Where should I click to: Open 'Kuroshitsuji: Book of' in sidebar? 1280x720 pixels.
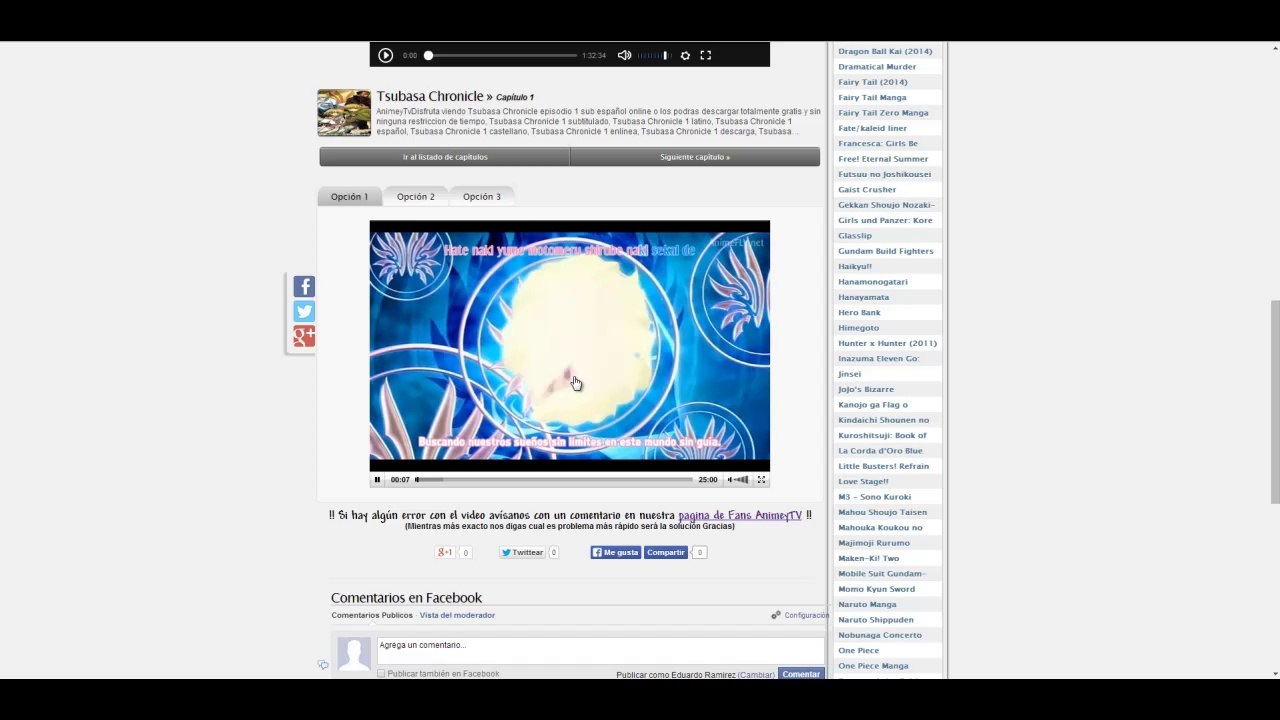coord(882,436)
